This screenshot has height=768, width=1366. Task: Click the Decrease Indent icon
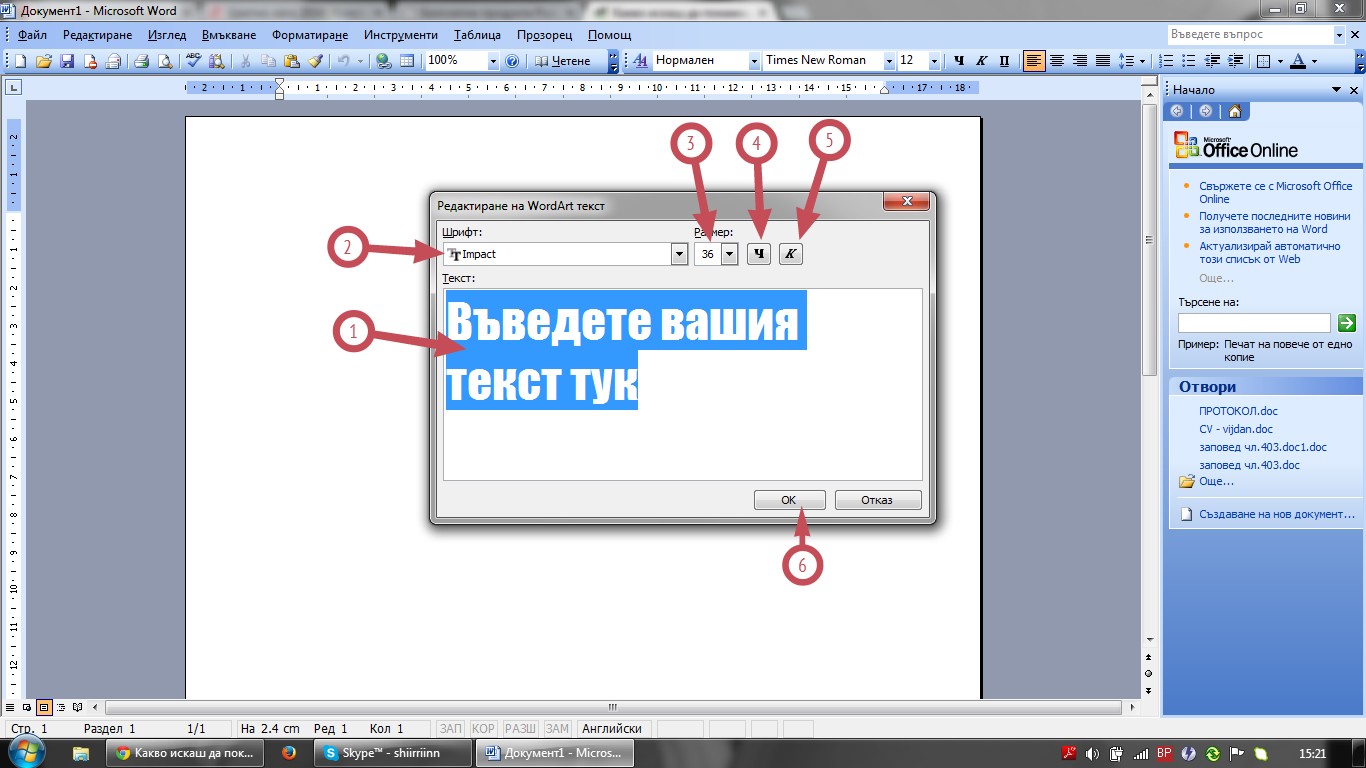(x=1212, y=61)
